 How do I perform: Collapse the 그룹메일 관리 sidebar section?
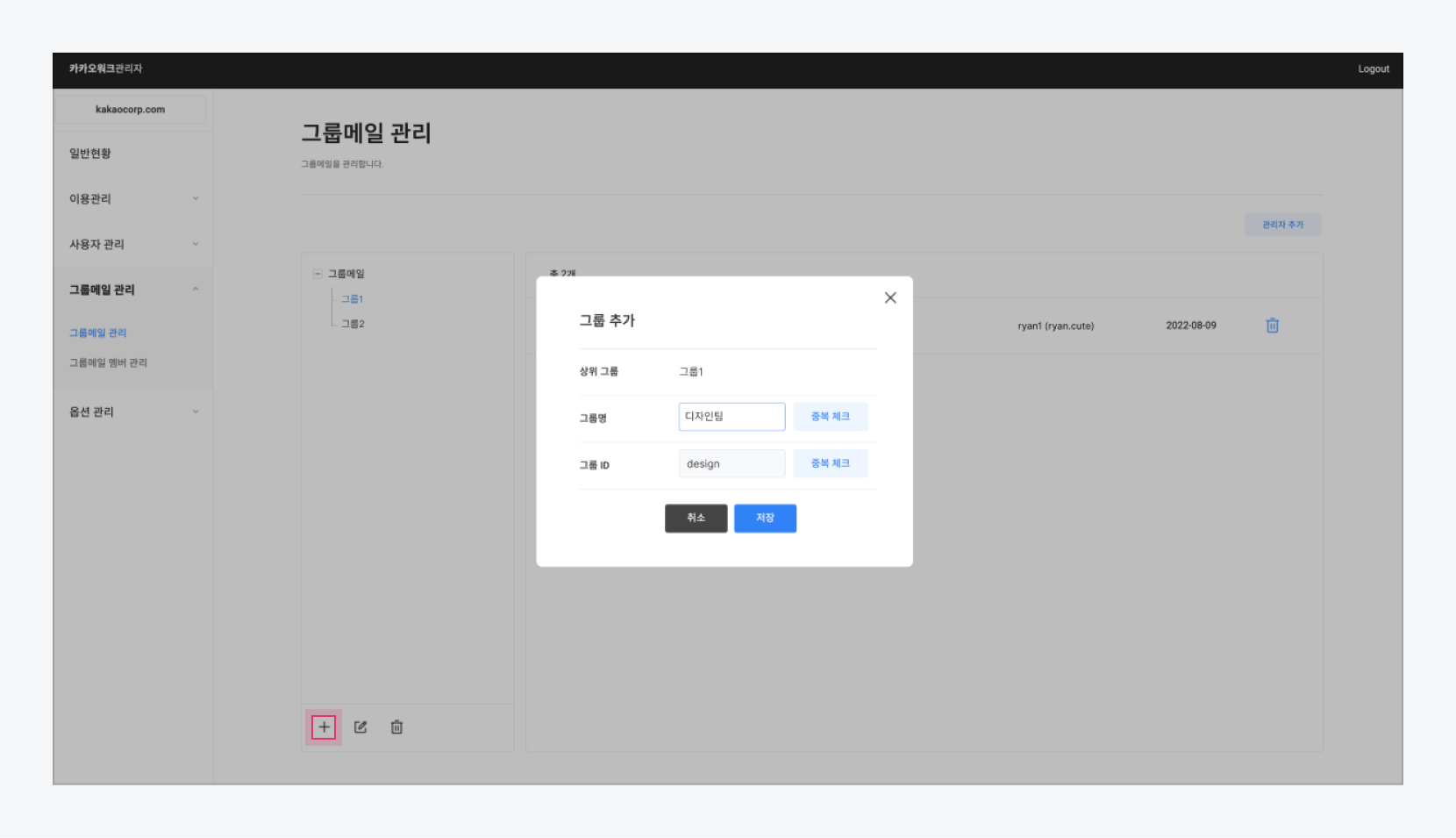[x=195, y=290]
